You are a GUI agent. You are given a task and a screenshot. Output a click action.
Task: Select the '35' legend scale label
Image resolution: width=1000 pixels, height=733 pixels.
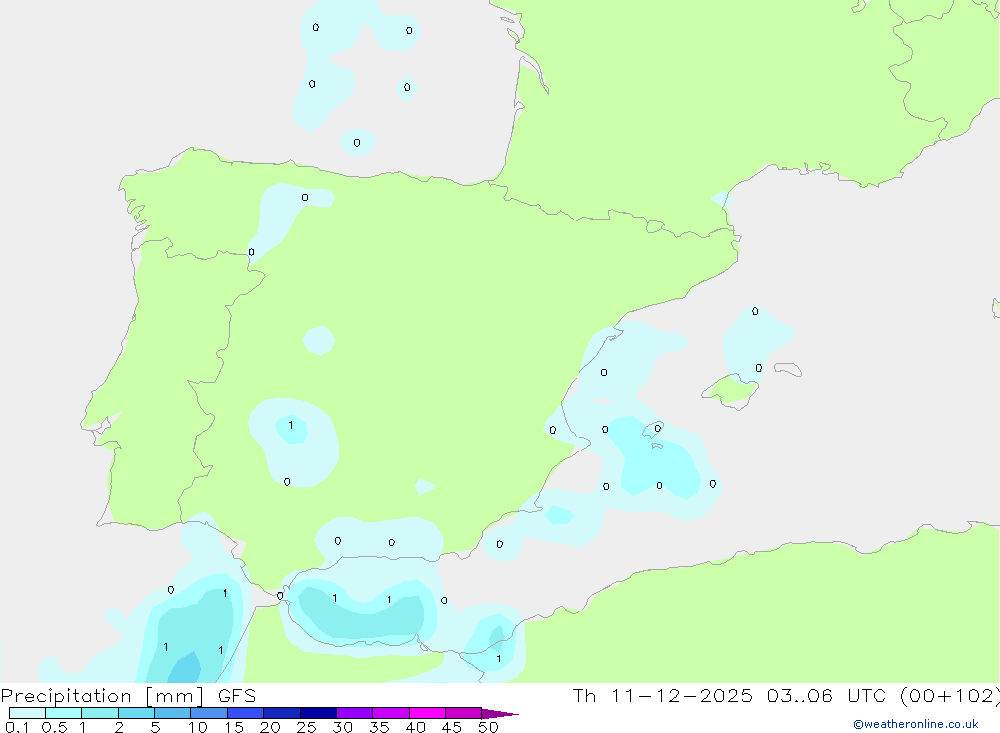379,727
